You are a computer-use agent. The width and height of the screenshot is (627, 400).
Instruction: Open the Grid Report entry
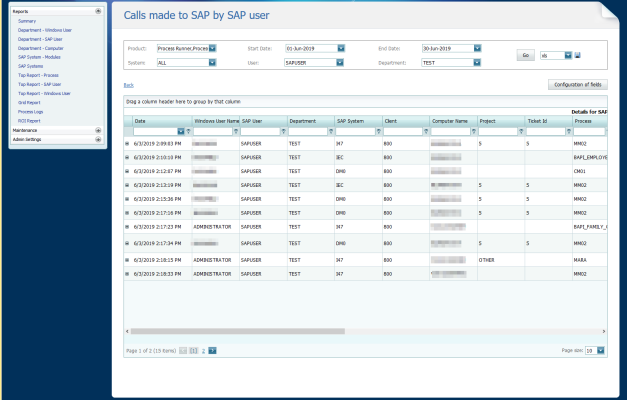click(29, 103)
